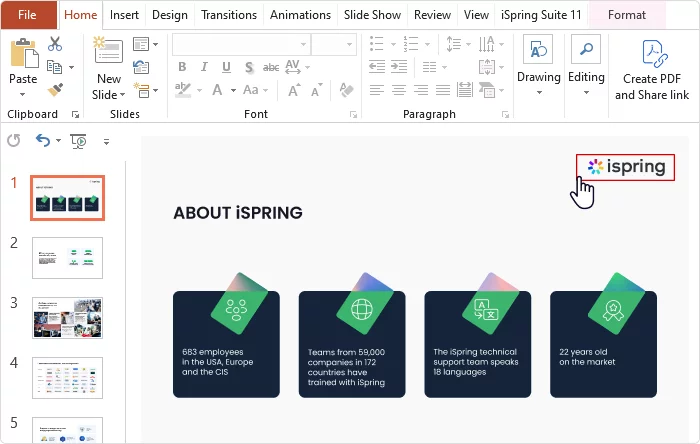Open the Change Case Aa menu
Screen dimensions: 700x444
click(x=251, y=91)
